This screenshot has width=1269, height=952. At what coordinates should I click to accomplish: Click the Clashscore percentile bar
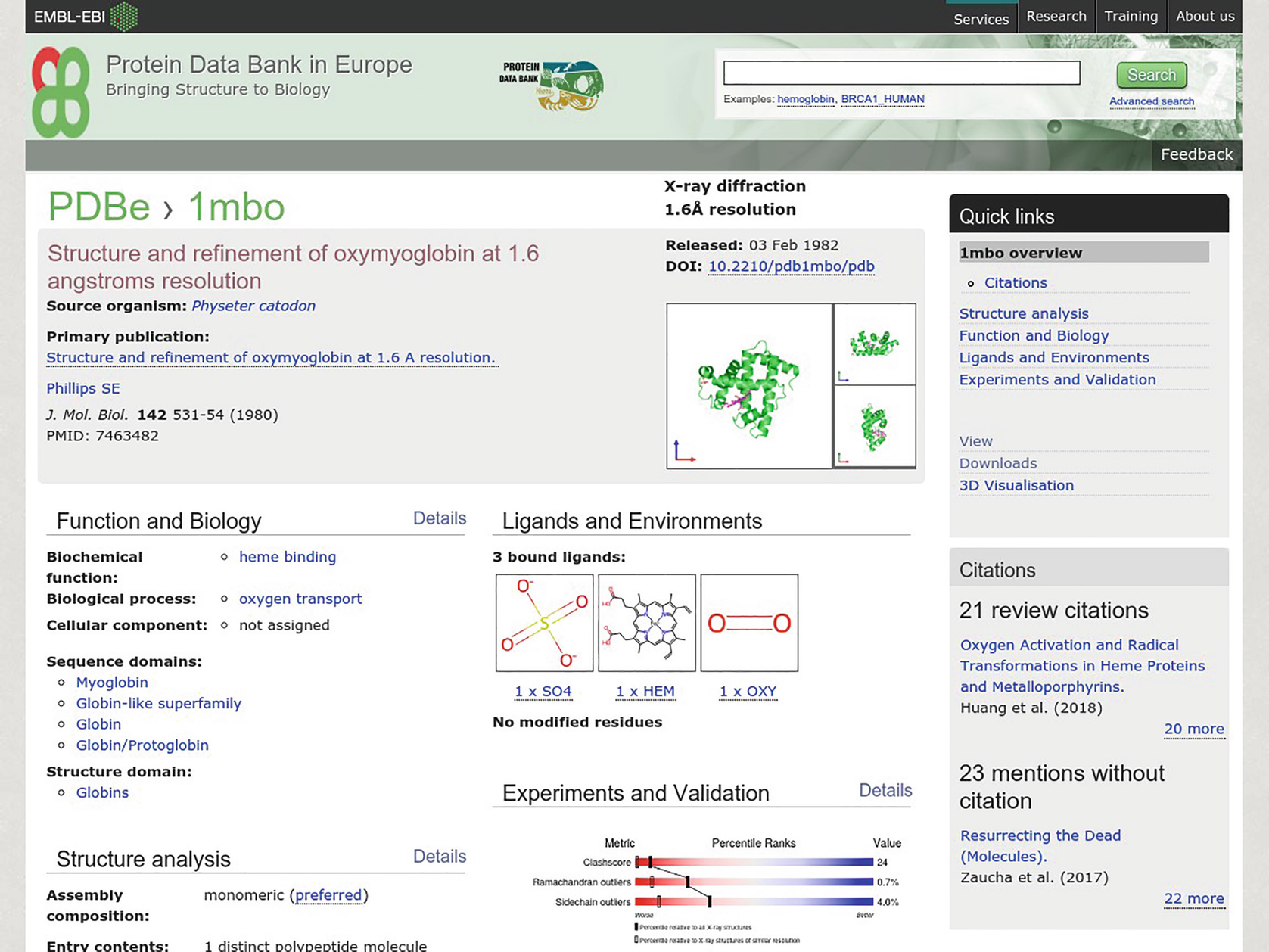click(x=754, y=862)
